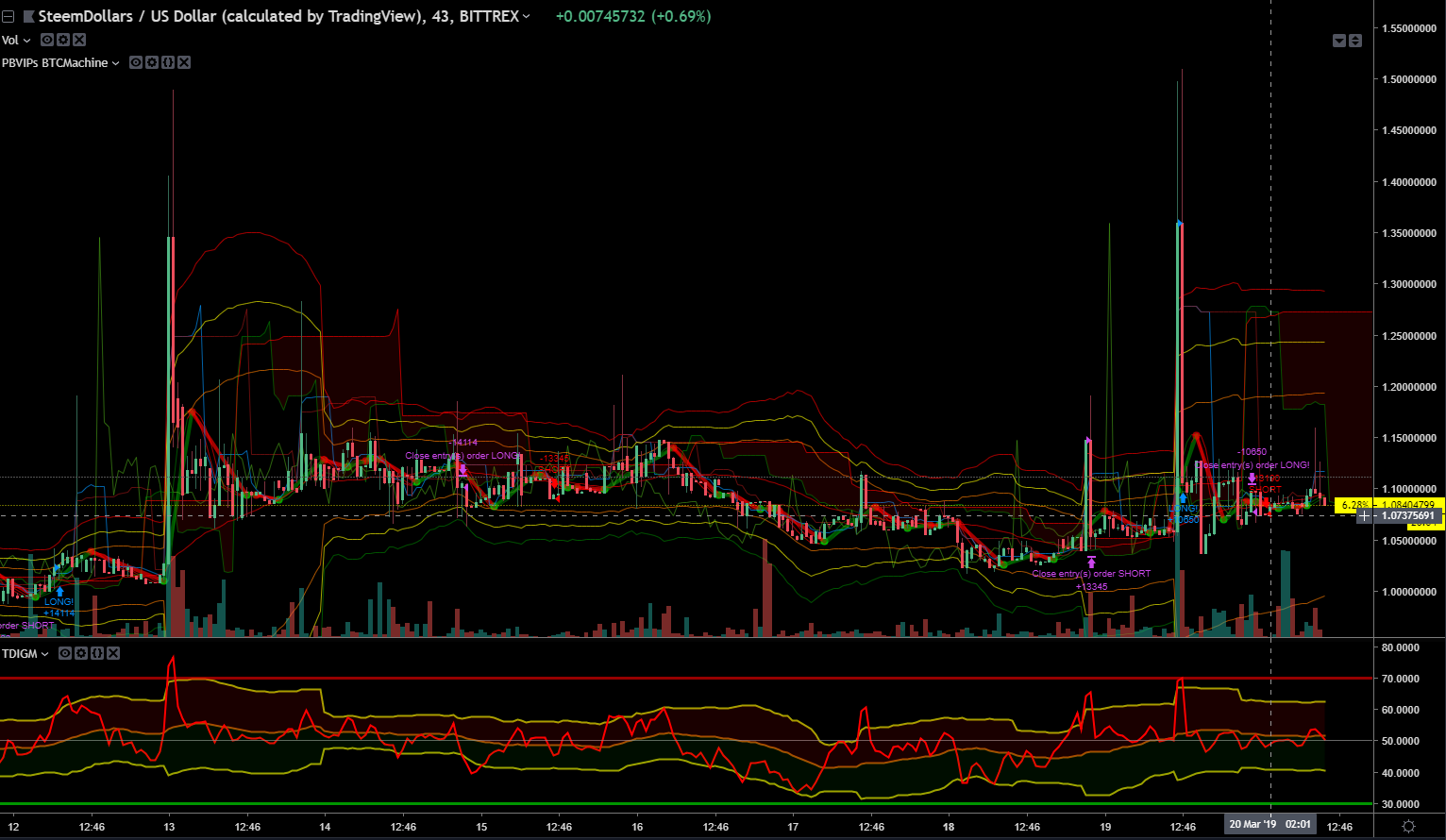The image size is (1446, 840).
Task: Open chart settings gear at bottom right
Action: (x=1408, y=826)
